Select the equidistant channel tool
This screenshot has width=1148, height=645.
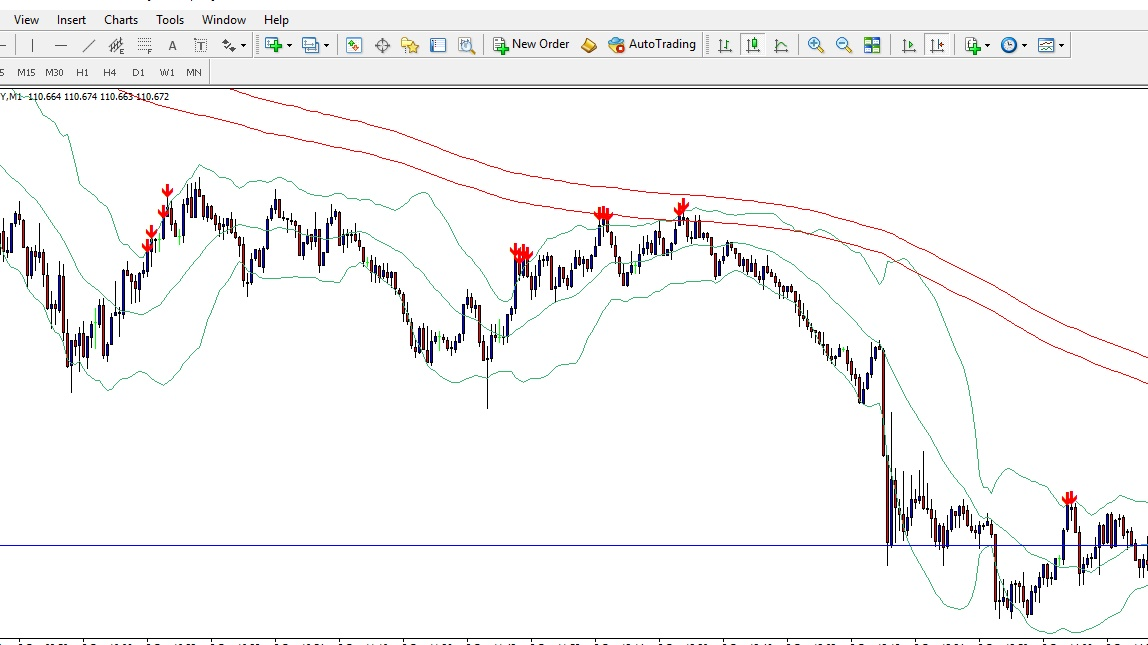coord(116,45)
